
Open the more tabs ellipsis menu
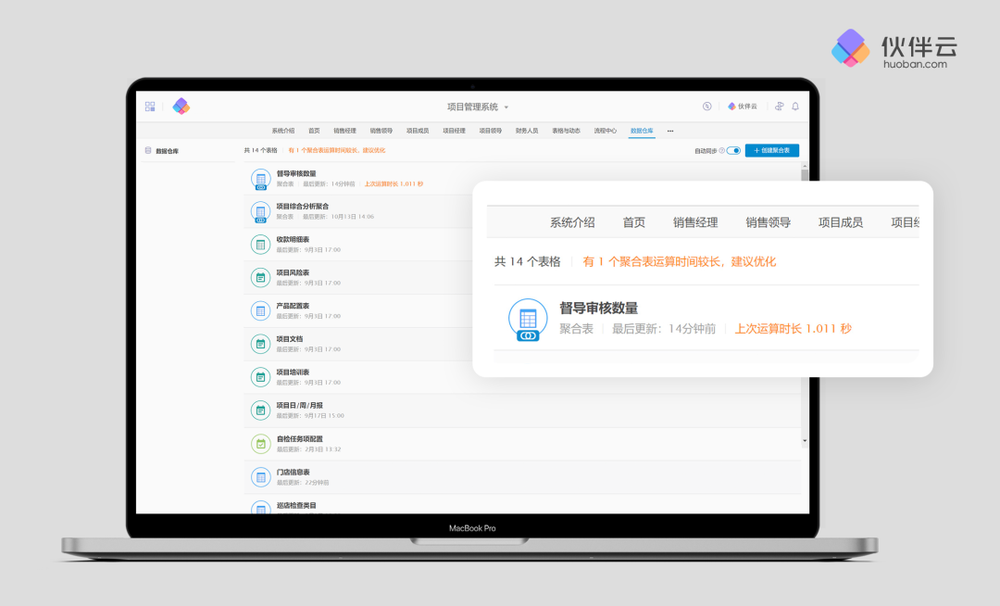tap(670, 131)
